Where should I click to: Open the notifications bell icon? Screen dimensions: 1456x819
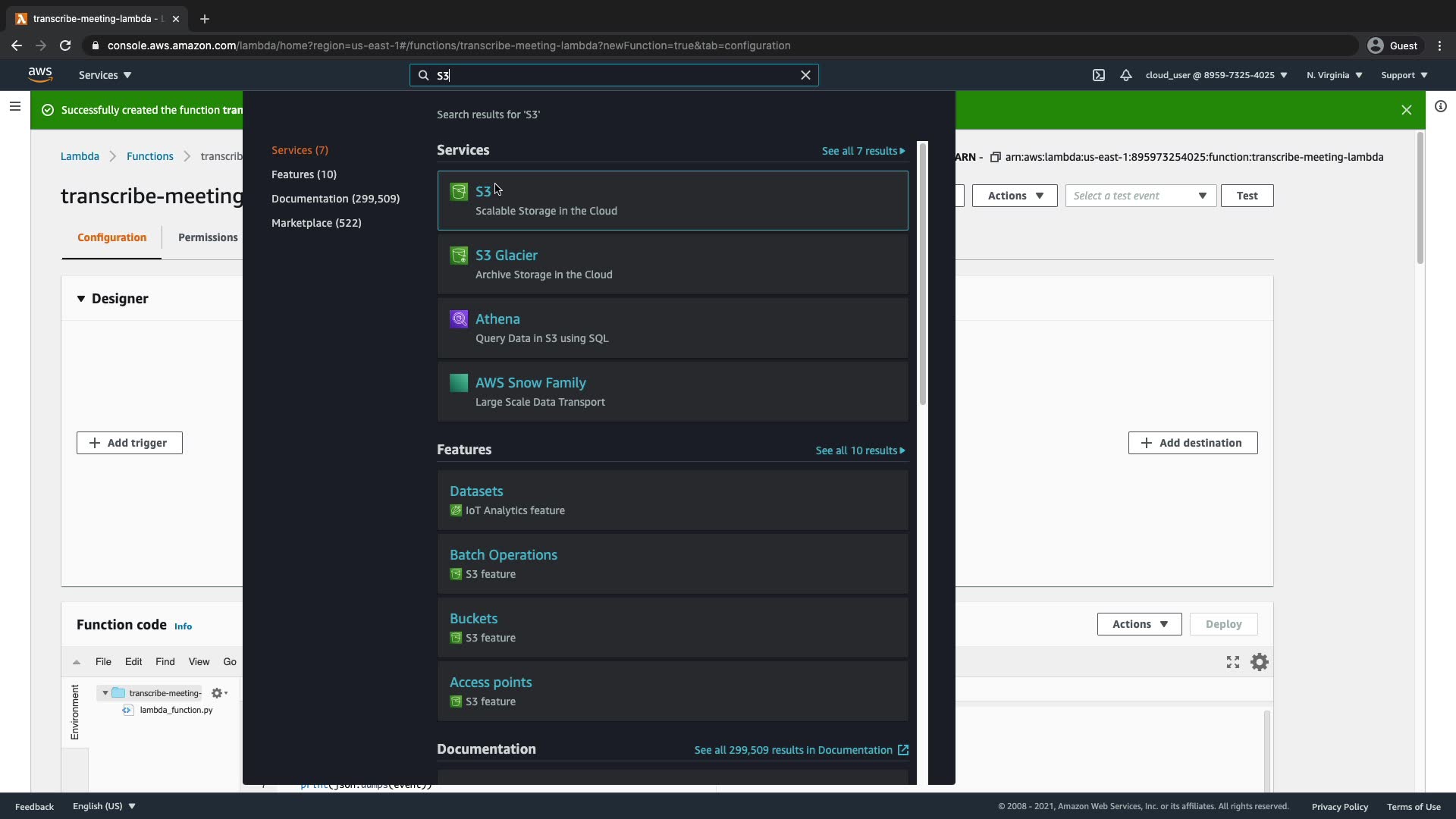(x=1126, y=75)
